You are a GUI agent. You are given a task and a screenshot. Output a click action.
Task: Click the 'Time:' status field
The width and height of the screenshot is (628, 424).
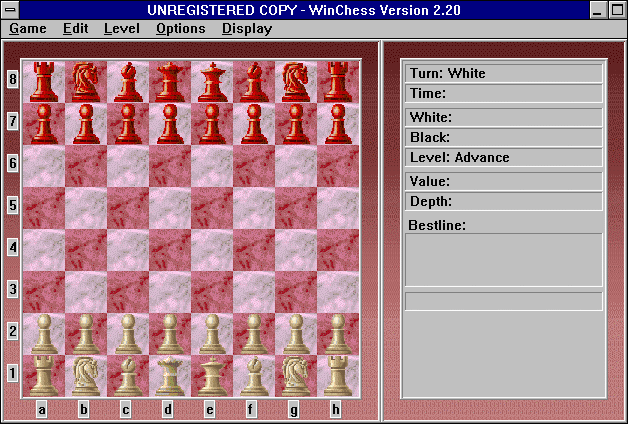[504, 93]
